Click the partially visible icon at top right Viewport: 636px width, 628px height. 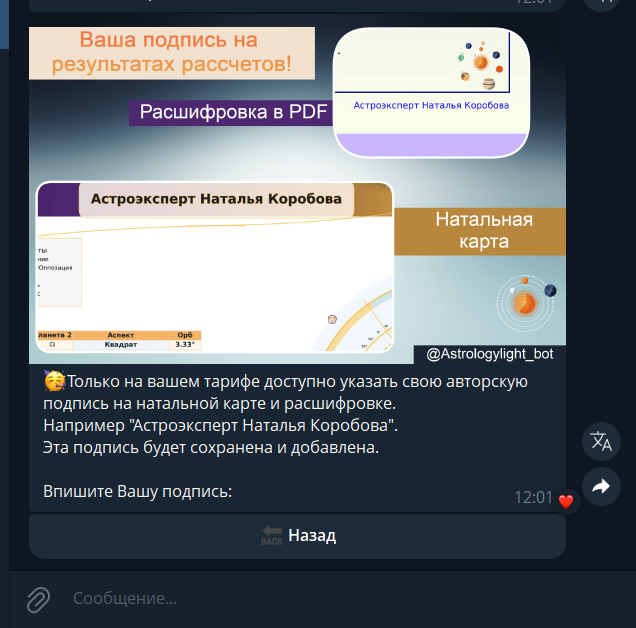(601, 3)
